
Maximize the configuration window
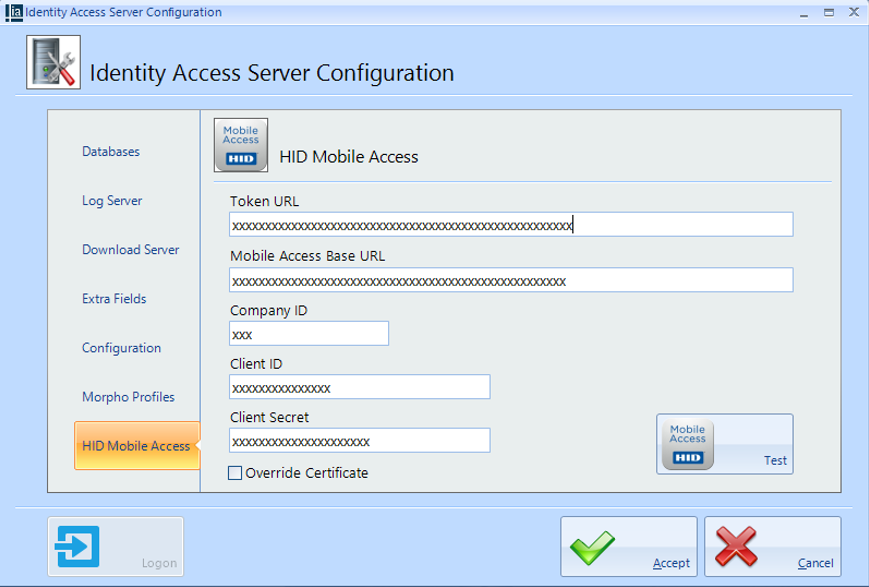tap(829, 12)
